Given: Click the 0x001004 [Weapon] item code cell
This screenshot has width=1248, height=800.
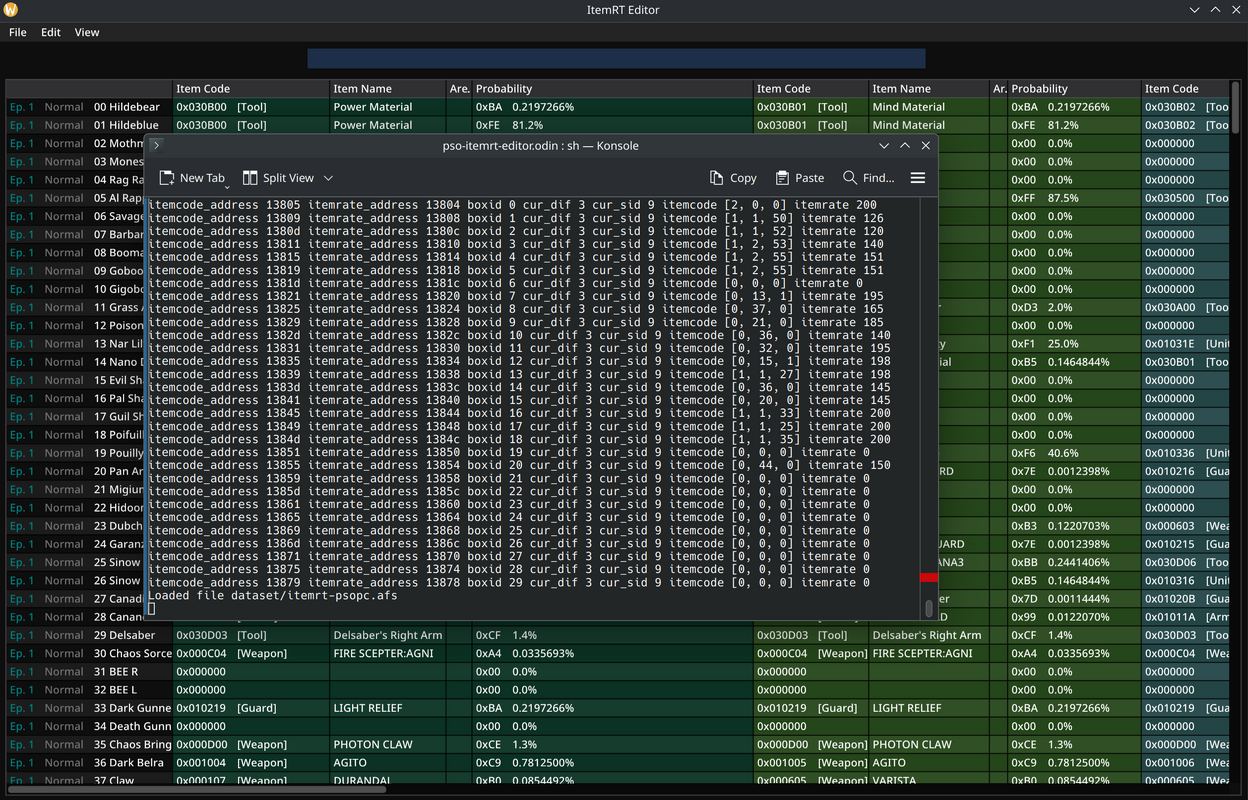Looking at the screenshot, I should click(x=251, y=763).
